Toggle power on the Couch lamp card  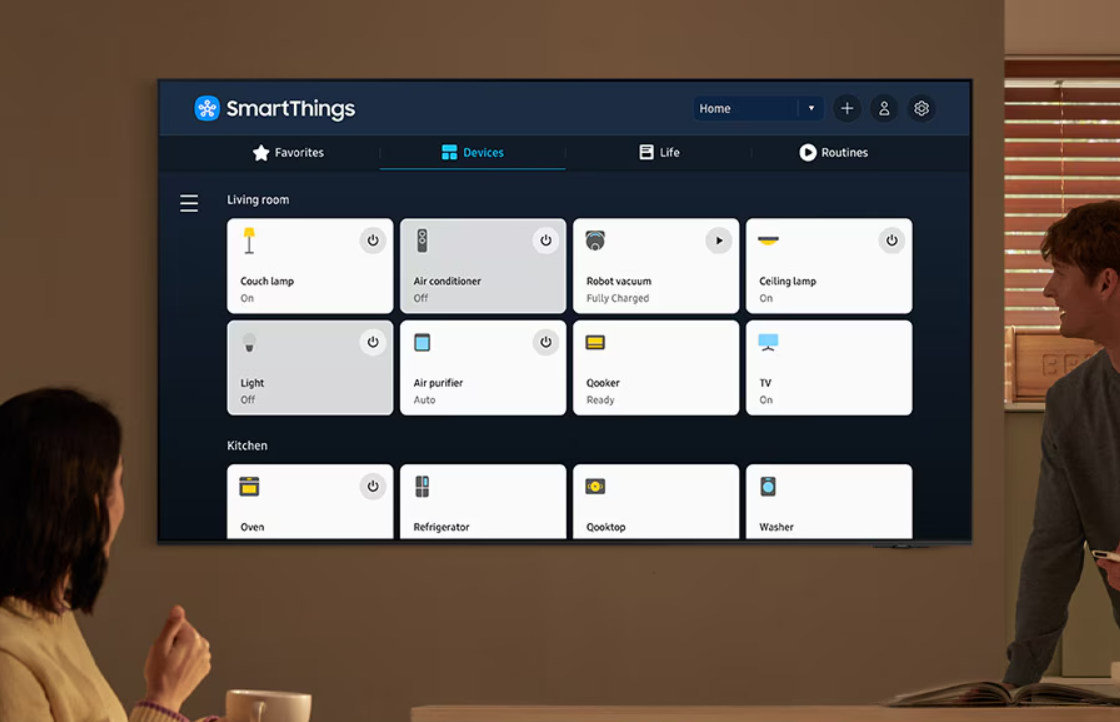[x=373, y=241]
